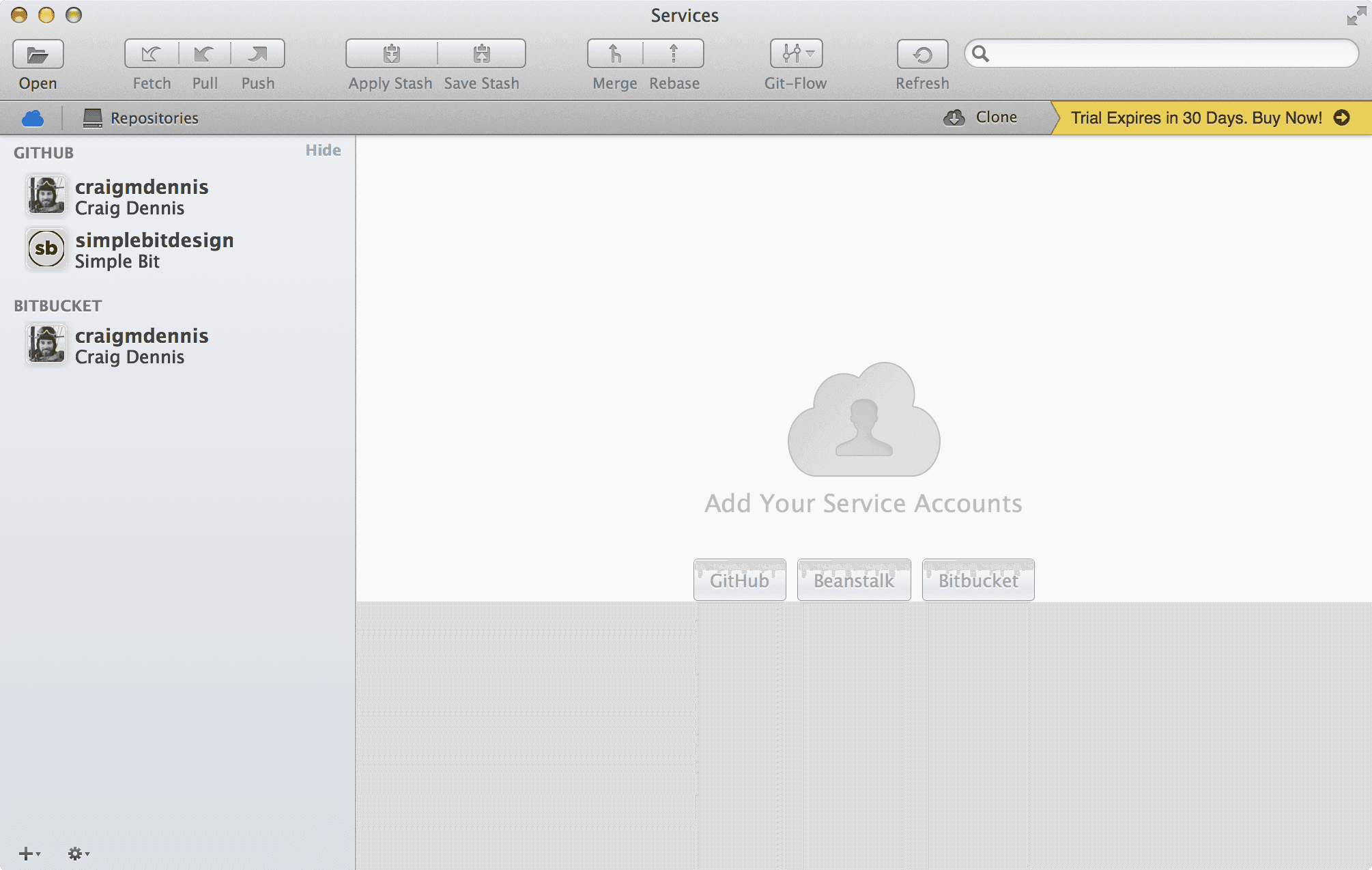This screenshot has height=870, width=1372.
Task: Click Bitbucket craigmdennis avatar thumbnail
Action: [x=46, y=344]
